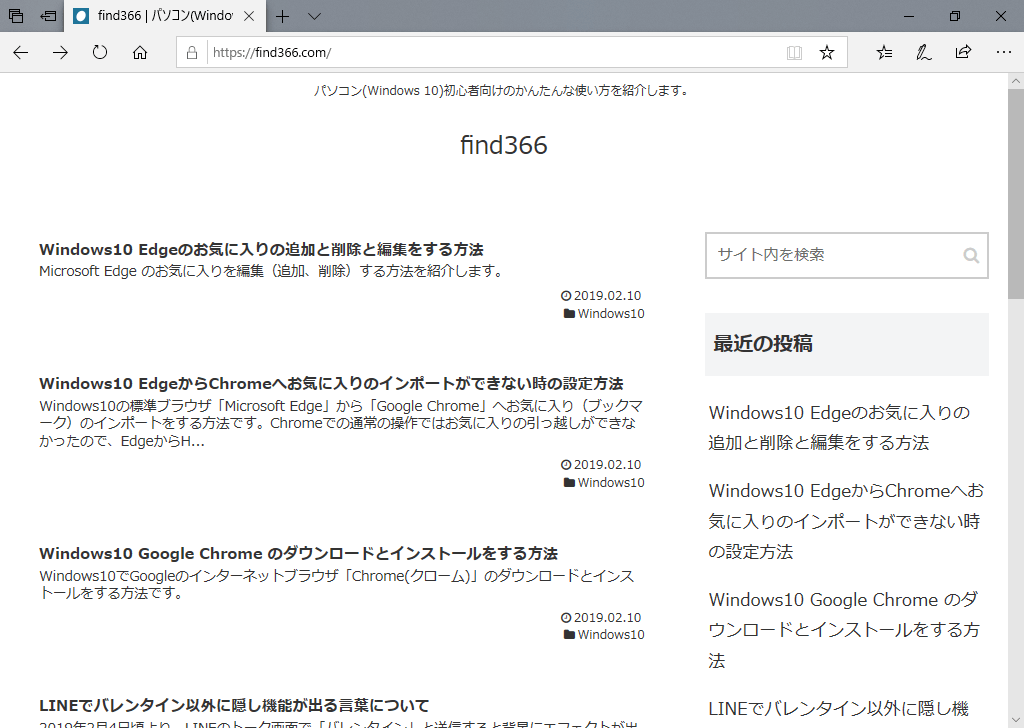Open the browser Home page
This screenshot has width=1024, height=728.
pyautogui.click(x=140, y=52)
